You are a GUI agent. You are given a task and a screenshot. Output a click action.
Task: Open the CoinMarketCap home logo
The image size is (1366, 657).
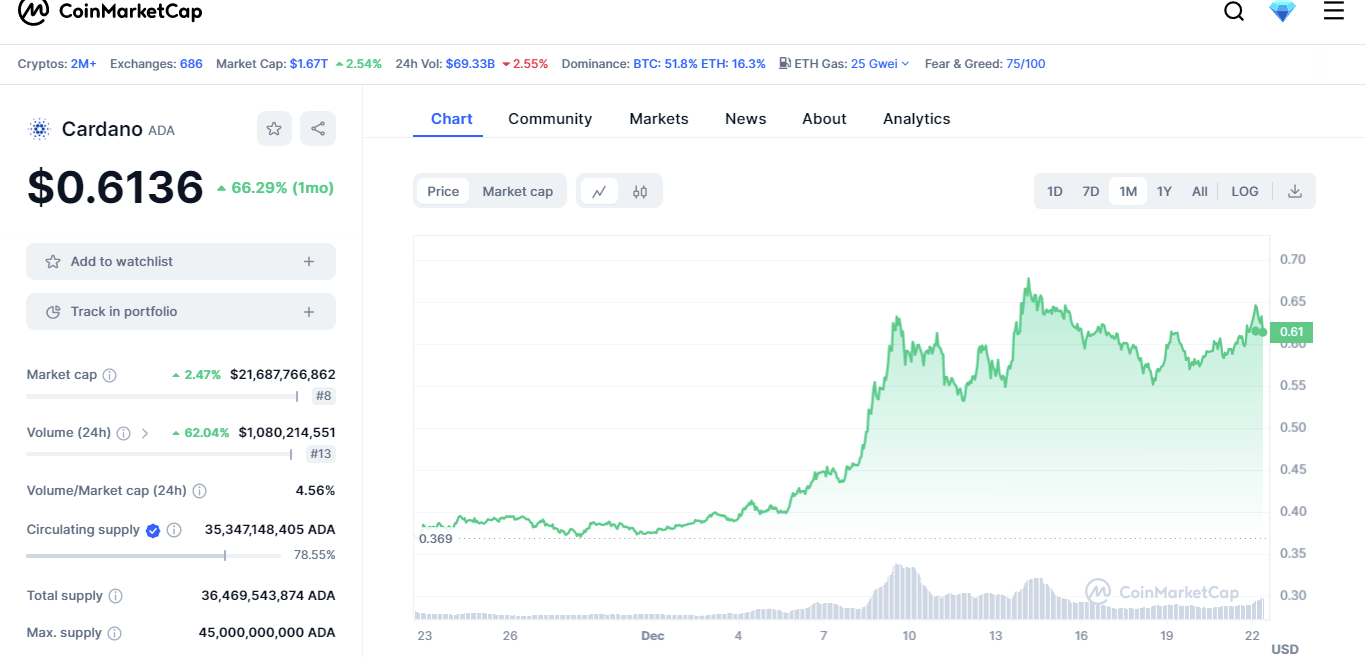[110, 12]
